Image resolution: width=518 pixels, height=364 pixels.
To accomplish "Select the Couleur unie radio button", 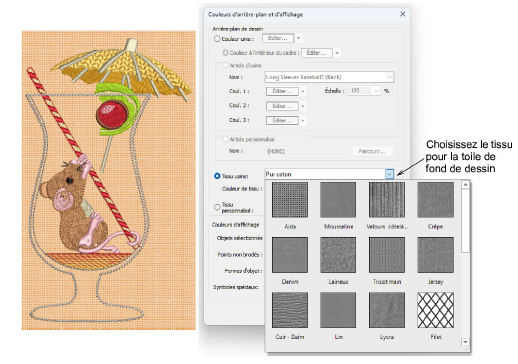I will pos(217,39).
